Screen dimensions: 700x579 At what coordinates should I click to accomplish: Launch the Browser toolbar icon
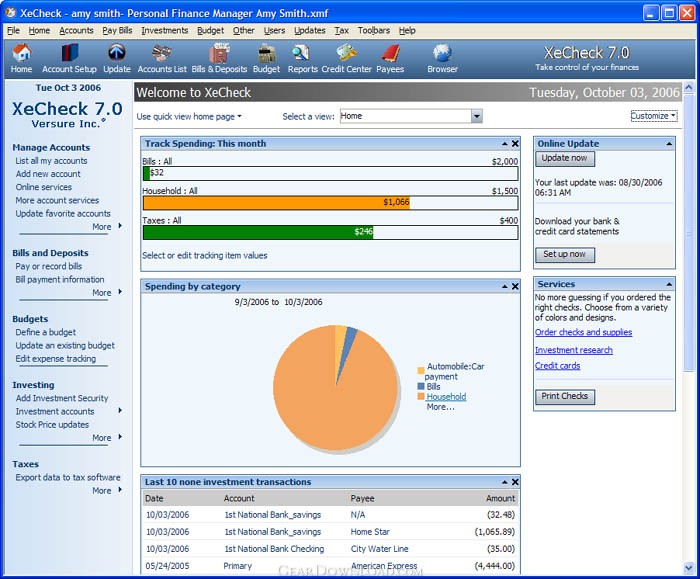click(x=442, y=58)
